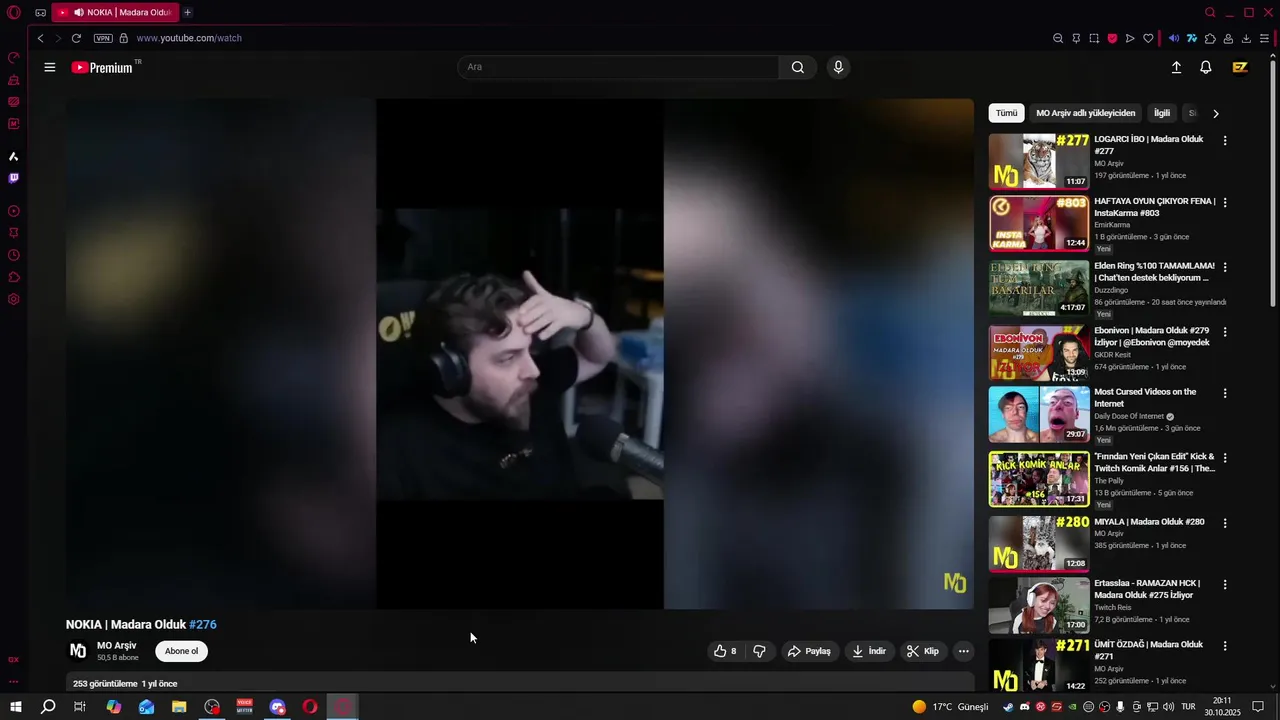The width and height of the screenshot is (1280, 720).
Task: Open Settings gear in Opera sidebar
Action: click(x=14, y=299)
